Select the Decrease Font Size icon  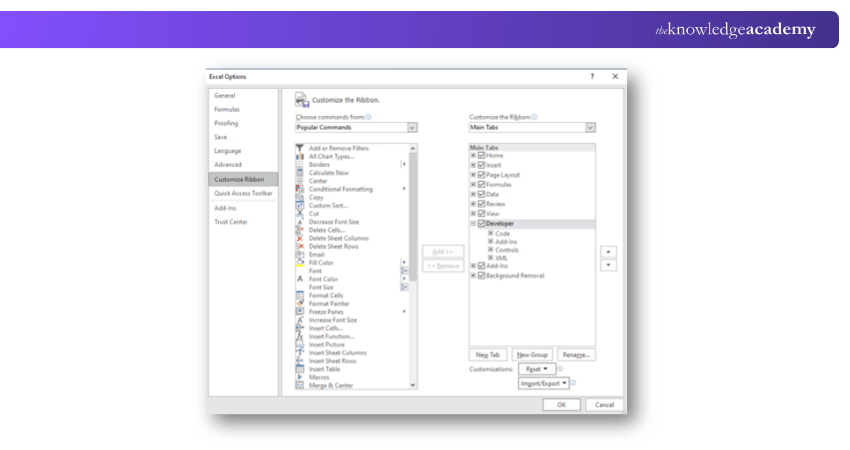point(299,222)
